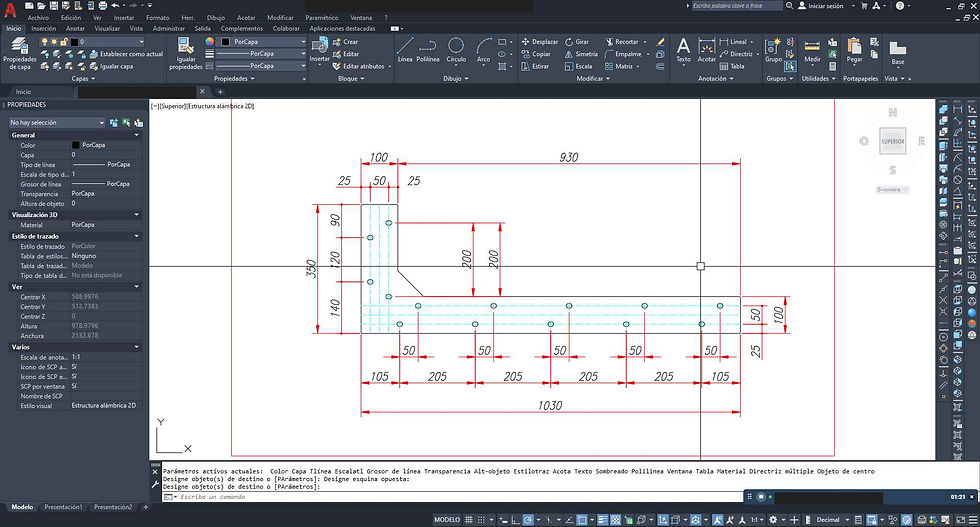Collapse the Varios section
Screen dimensions: 980x527
(x=136, y=347)
